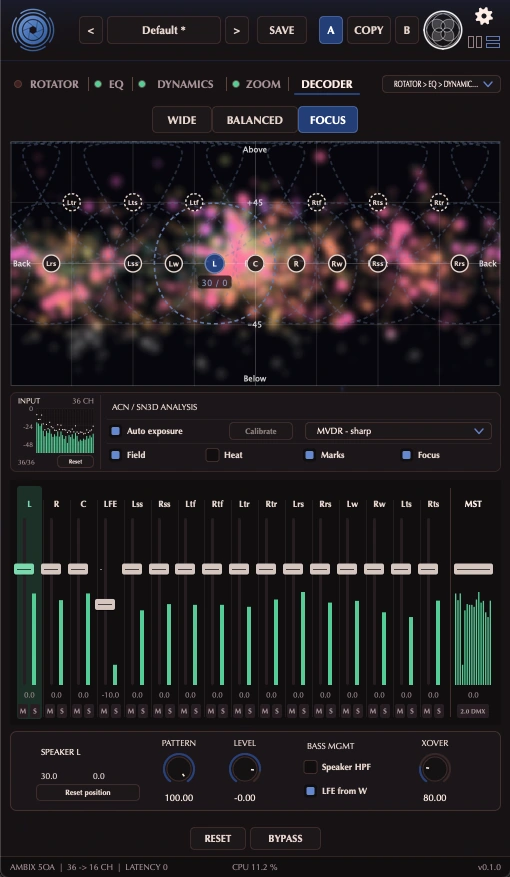
Task: Mute the LFE channel
Action: pyautogui.click(x=103, y=711)
